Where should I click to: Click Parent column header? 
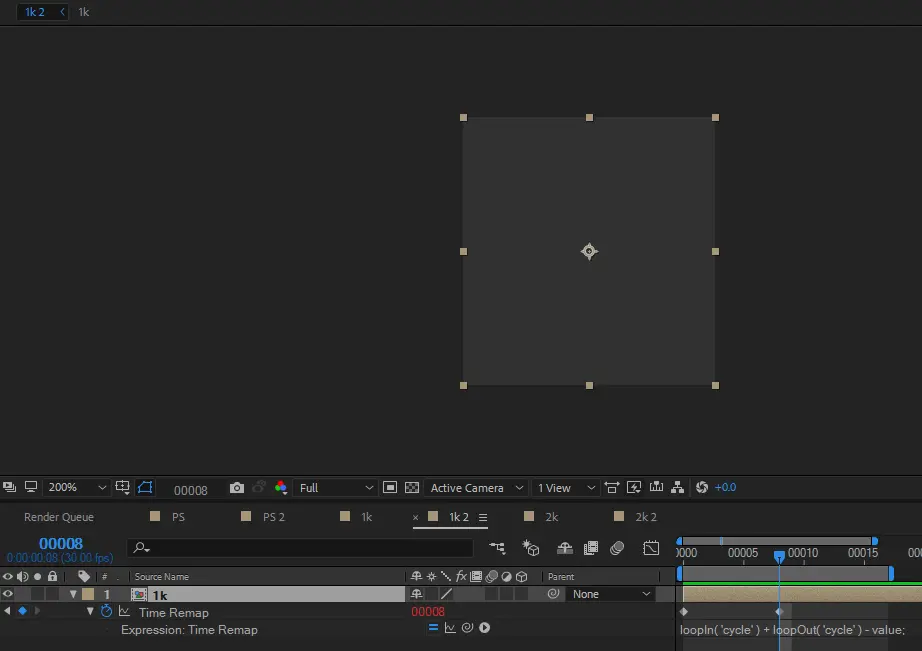click(560, 577)
